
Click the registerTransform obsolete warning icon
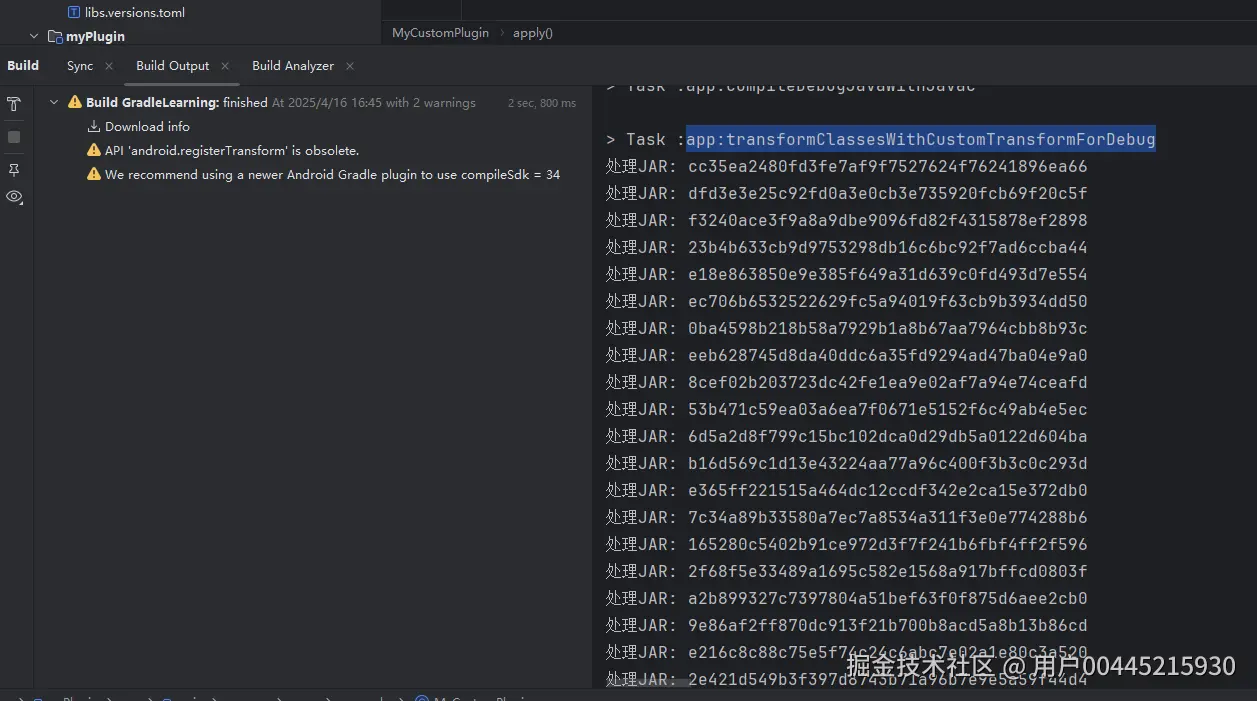tap(94, 151)
